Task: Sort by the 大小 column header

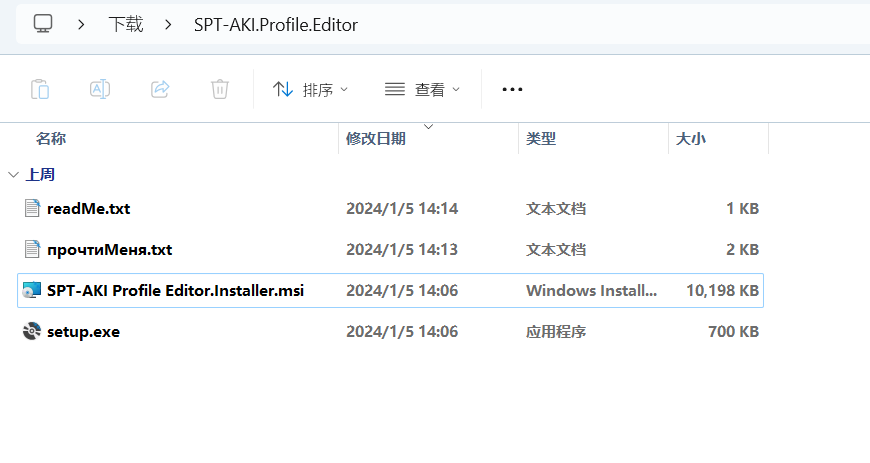Action: pyautogui.click(x=691, y=138)
